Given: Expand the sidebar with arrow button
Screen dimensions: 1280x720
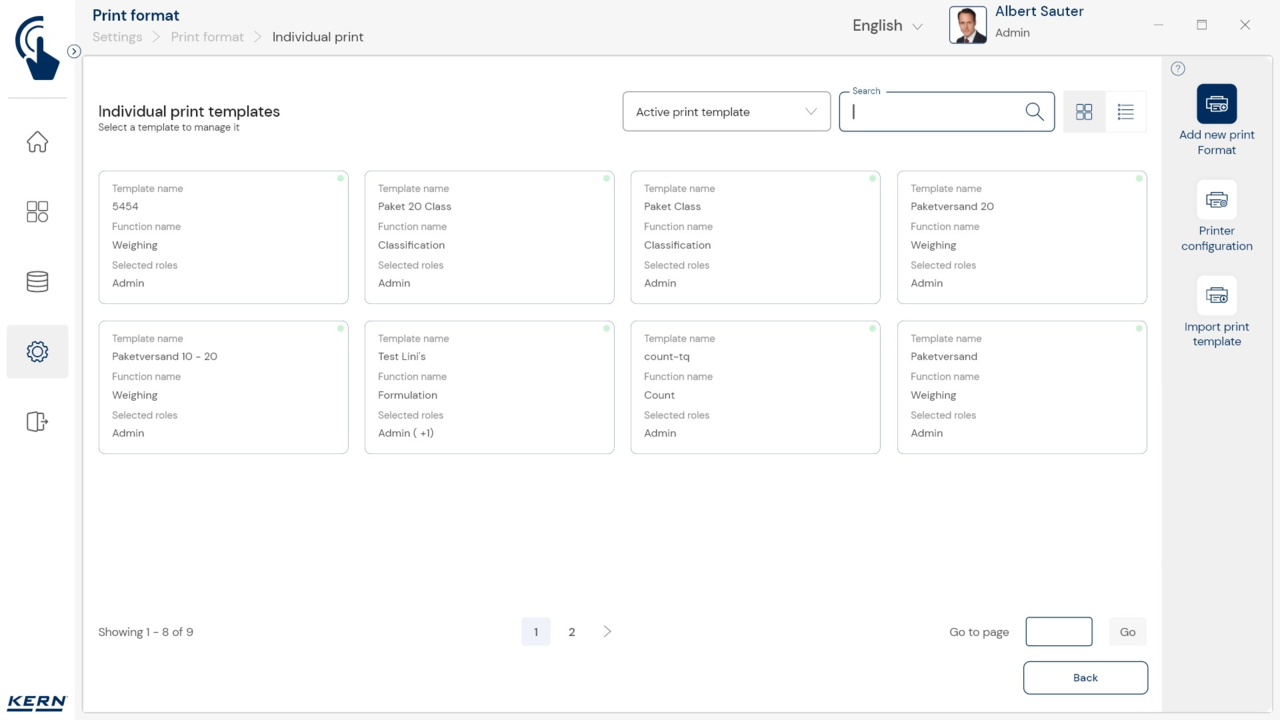Looking at the screenshot, I should [x=74, y=51].
